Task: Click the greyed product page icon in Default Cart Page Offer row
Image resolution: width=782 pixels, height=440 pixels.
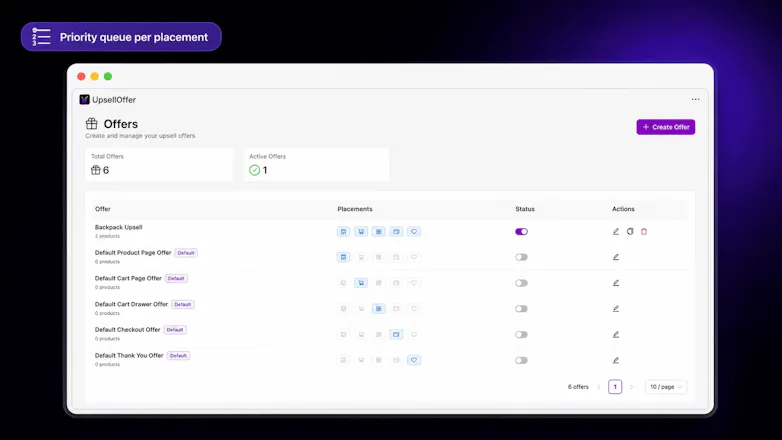Action: pyautogui.click(x=343, y=283)
